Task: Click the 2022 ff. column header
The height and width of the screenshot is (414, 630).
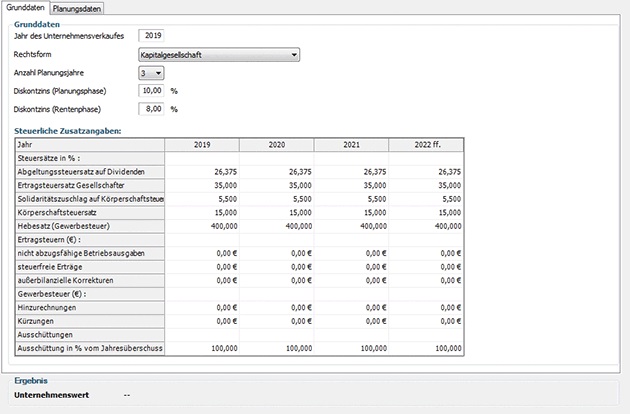Action: [x=425, y=145]
